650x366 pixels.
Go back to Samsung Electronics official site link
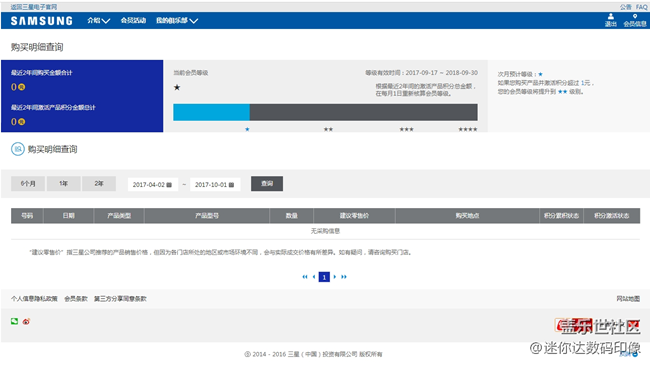pos(34,7)
